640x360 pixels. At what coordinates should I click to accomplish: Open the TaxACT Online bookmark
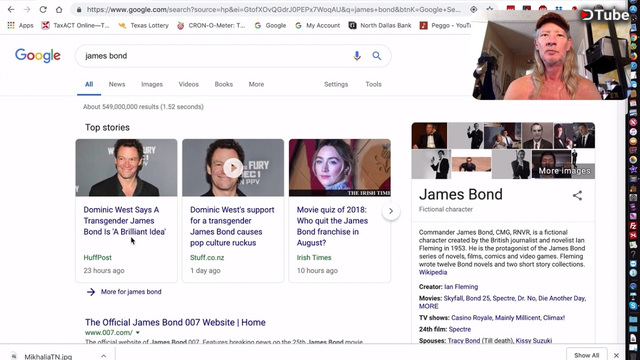(x=76, y=25)
